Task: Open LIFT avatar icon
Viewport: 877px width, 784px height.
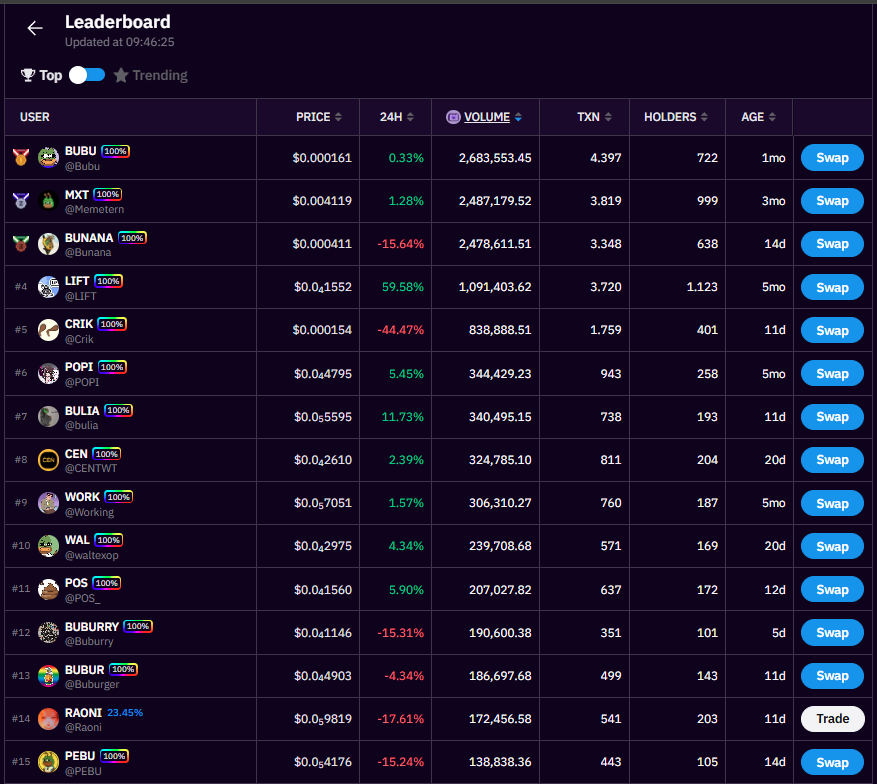Action: coord(48,287)
